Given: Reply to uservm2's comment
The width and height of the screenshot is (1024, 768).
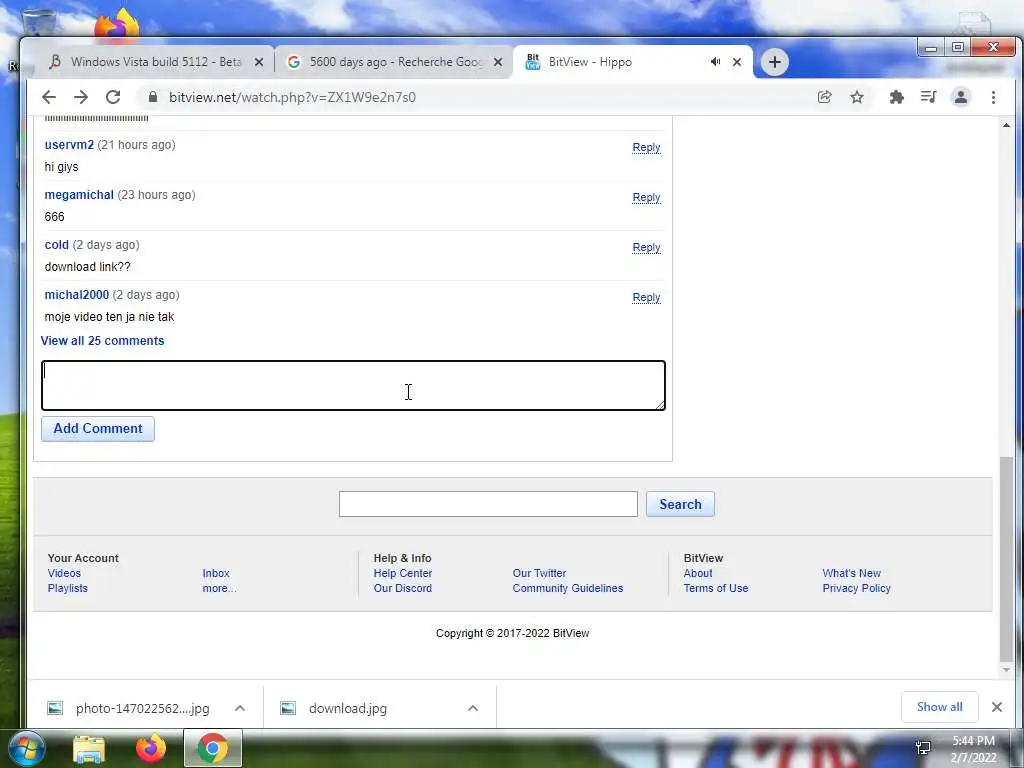Looking at the screenshot, I should pos(646,148).
